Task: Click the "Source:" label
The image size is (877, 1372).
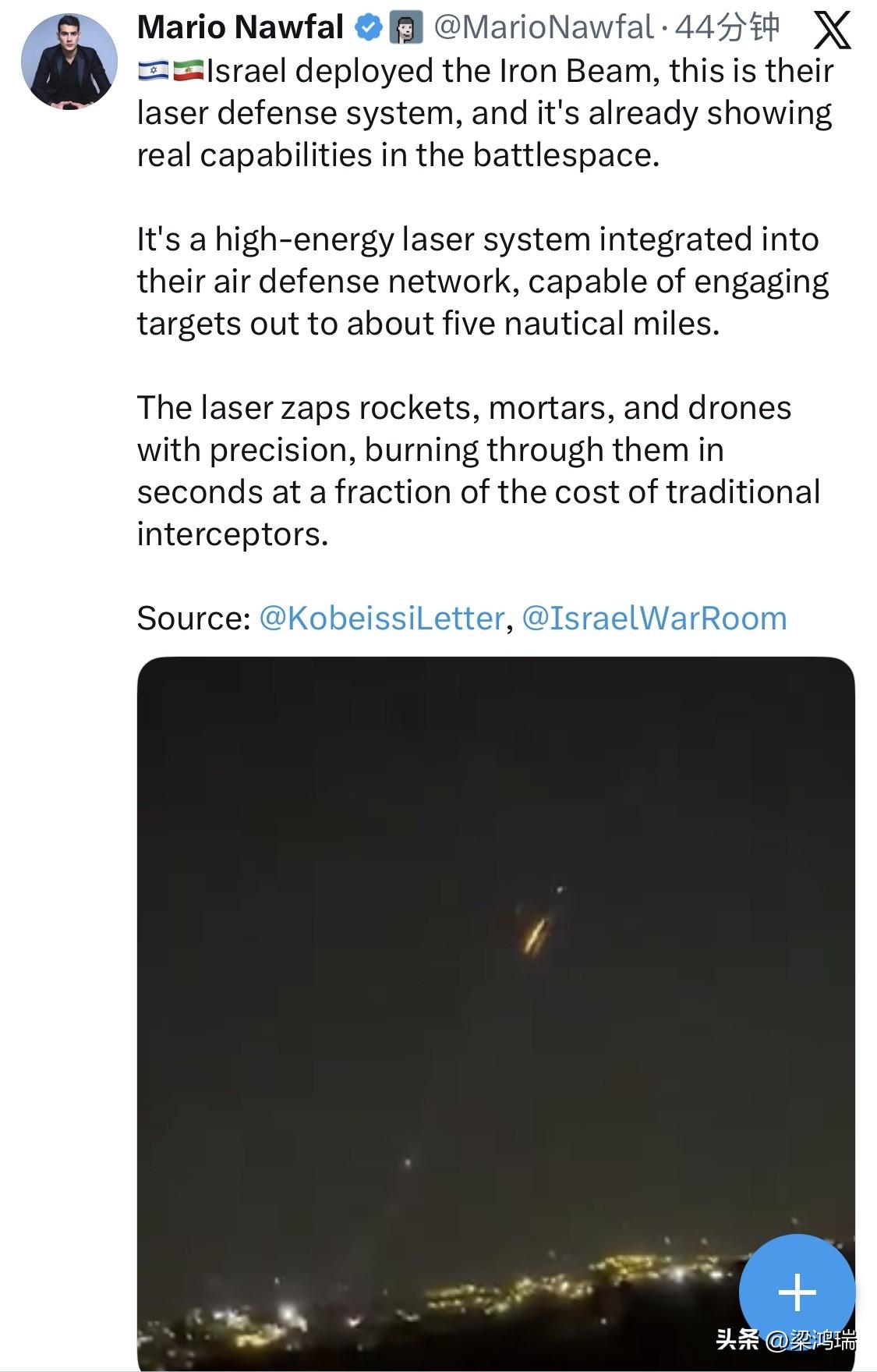Action: [x=193, y=619]
